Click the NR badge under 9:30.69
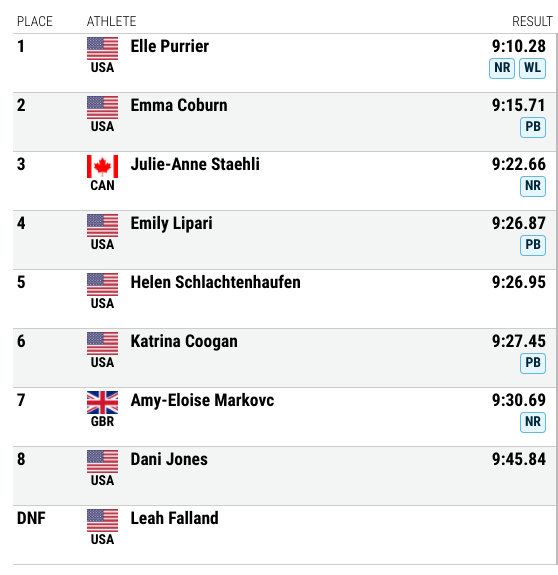This screenshot has width=558, height=575. [533, 422]
